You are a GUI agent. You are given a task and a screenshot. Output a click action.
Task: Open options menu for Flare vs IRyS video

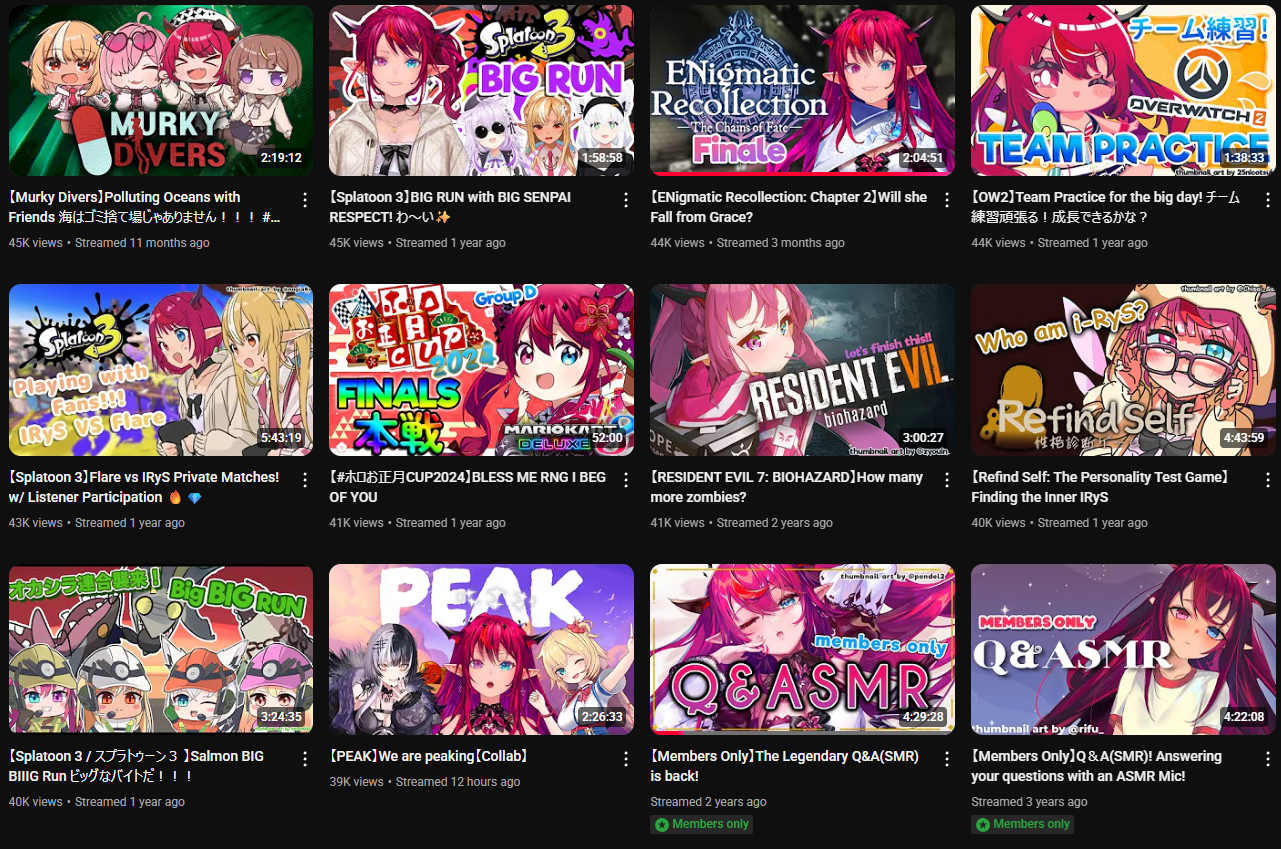305,480
